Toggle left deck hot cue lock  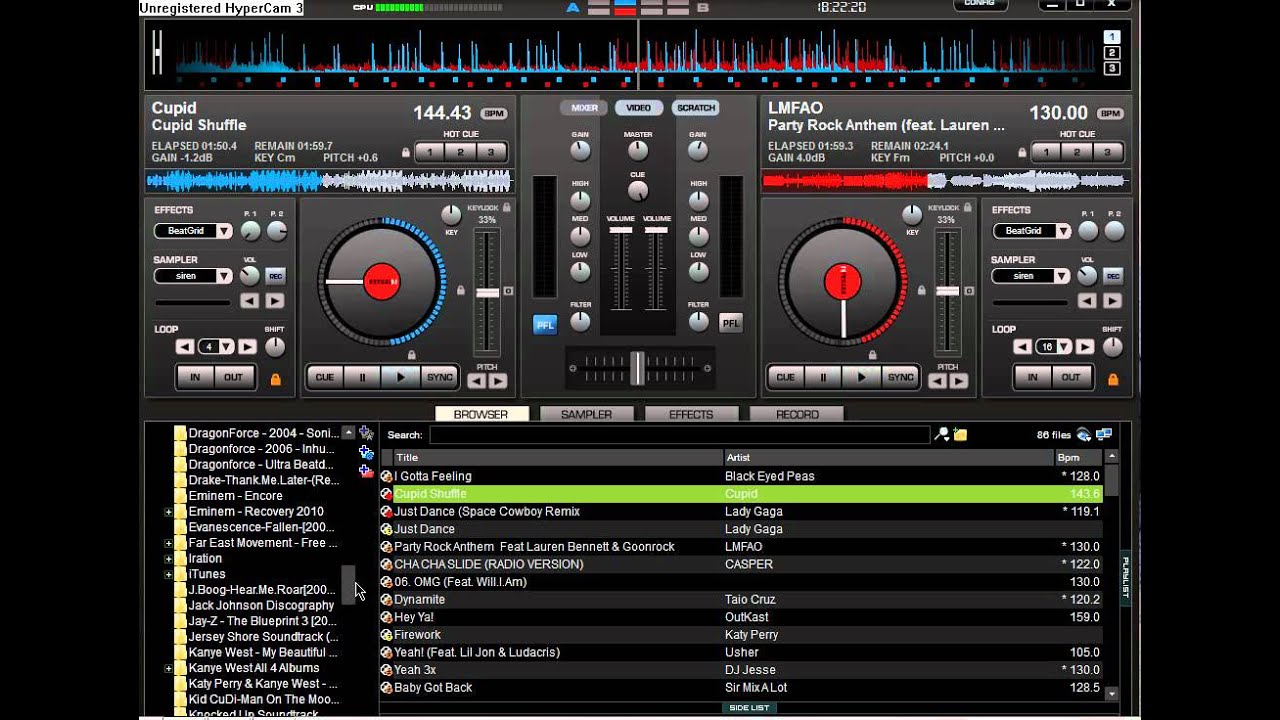pos(406,153)
